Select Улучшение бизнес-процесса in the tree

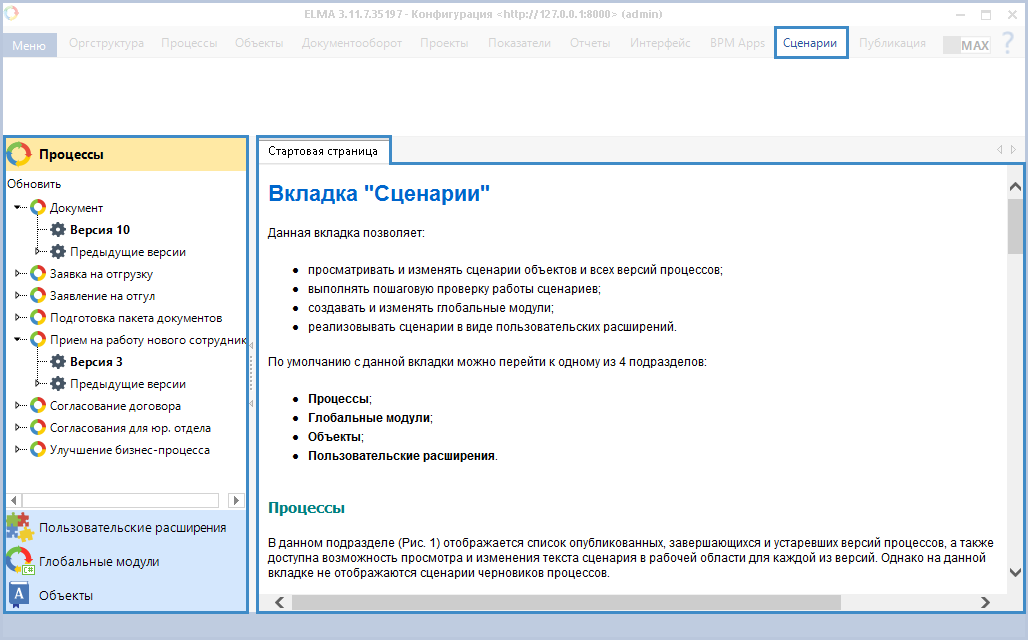[130, 450]
